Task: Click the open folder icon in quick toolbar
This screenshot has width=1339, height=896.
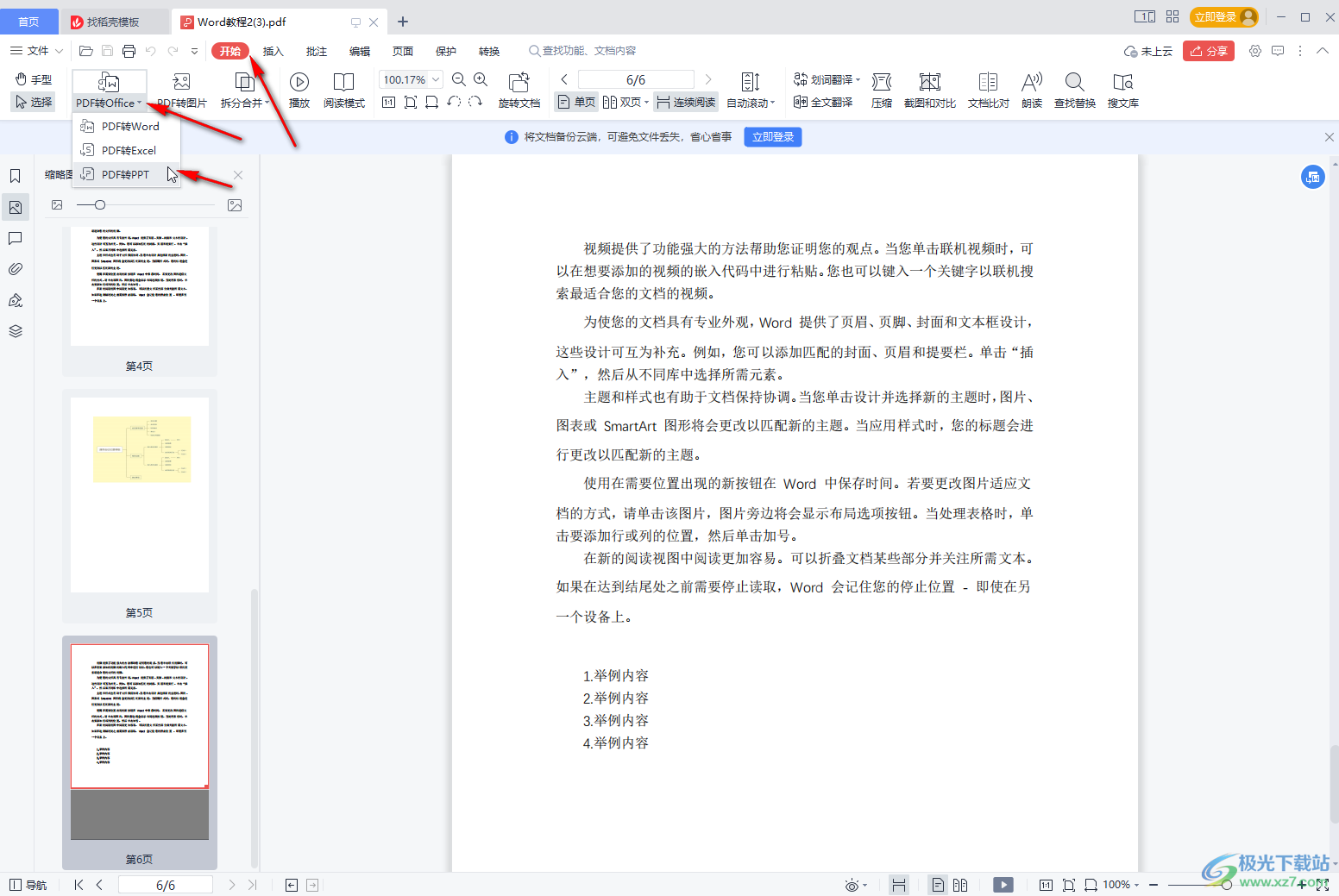Action: pos(85,51)
